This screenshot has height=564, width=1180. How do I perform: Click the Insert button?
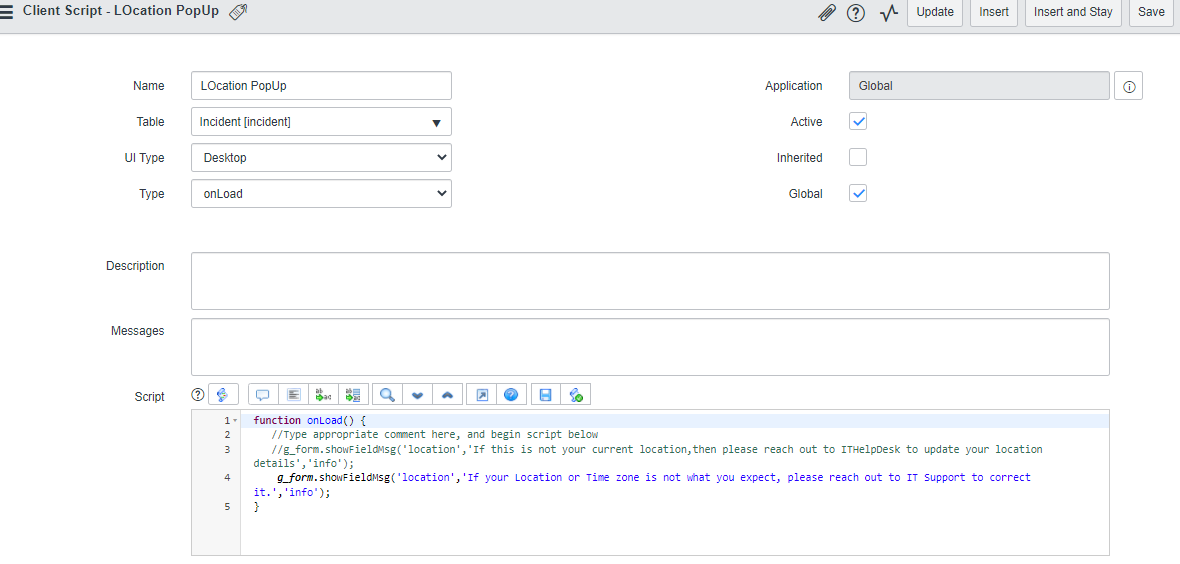click(x=993, y=12)
